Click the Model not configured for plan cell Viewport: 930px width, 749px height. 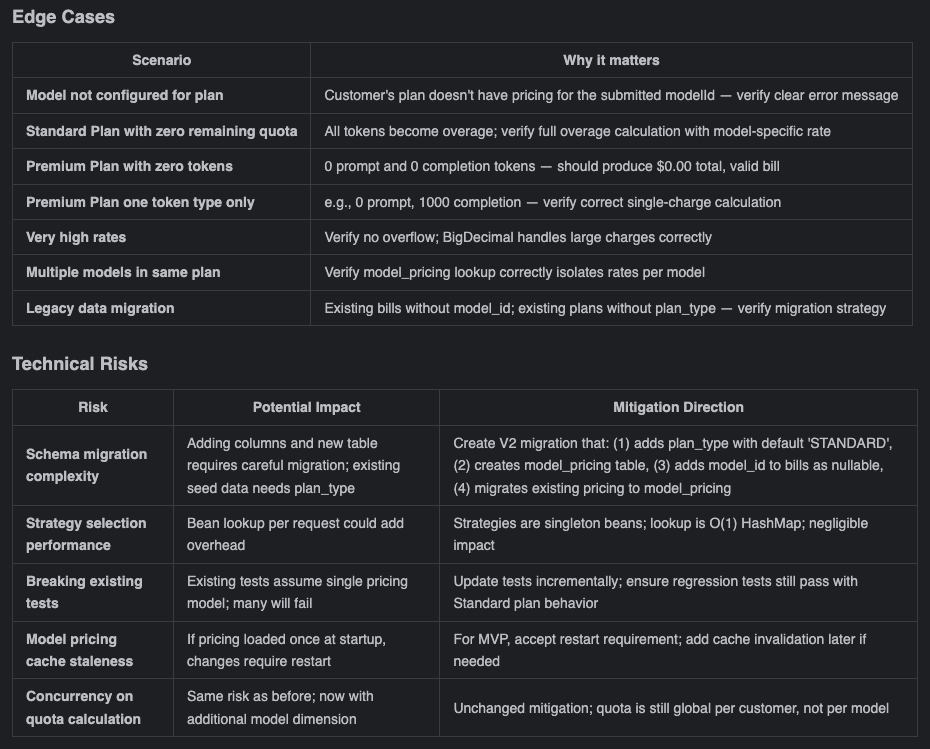(125, 96)
